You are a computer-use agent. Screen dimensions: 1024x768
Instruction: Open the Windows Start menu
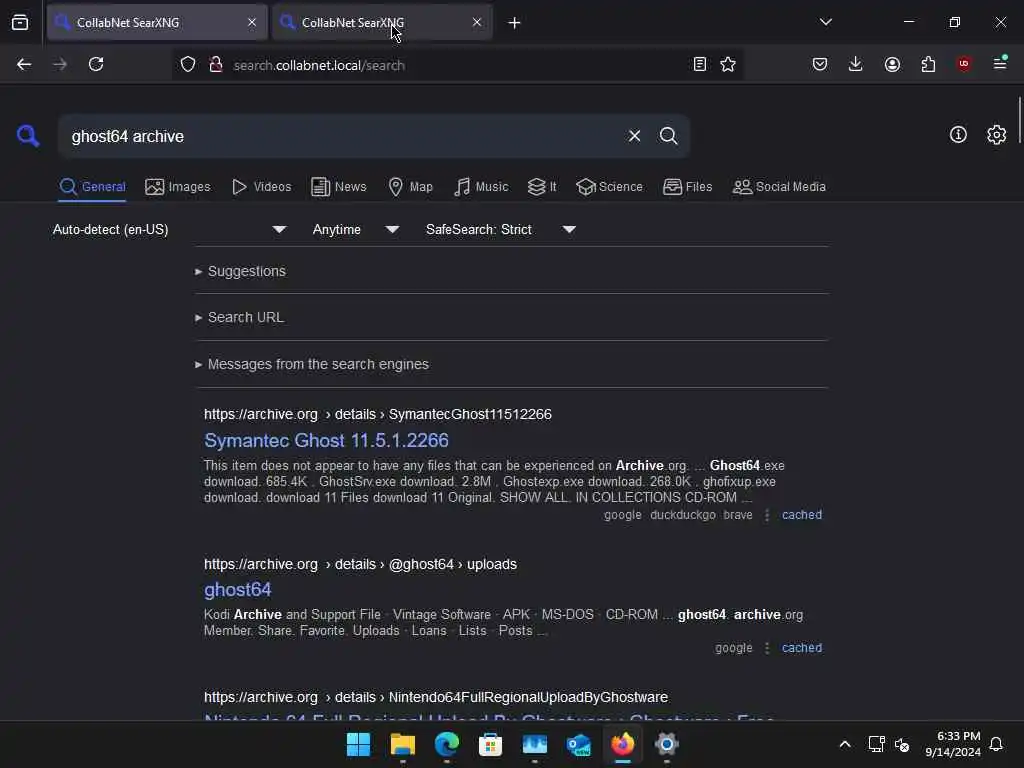click(x=358, y=744)
